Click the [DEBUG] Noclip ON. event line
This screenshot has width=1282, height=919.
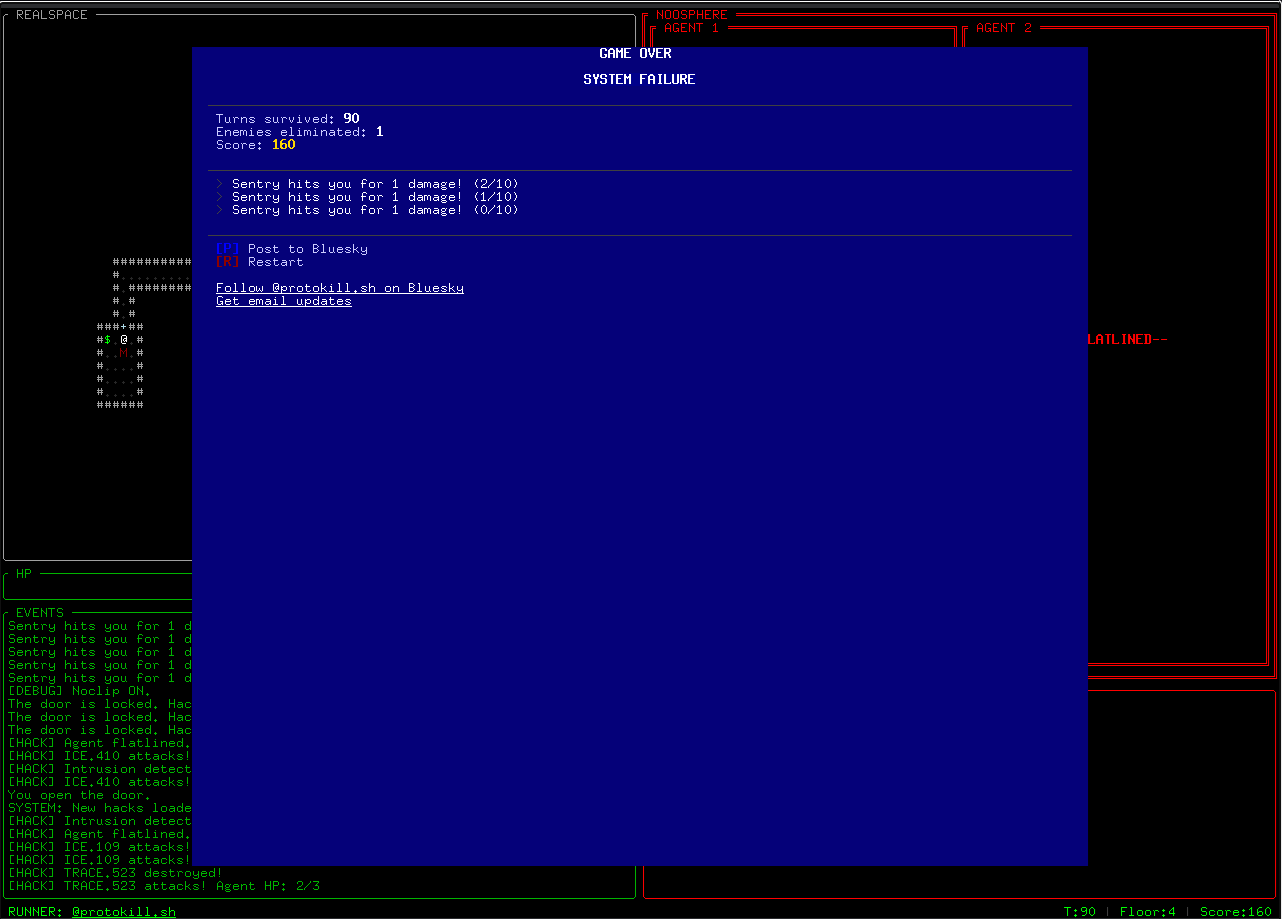(80, 691)
